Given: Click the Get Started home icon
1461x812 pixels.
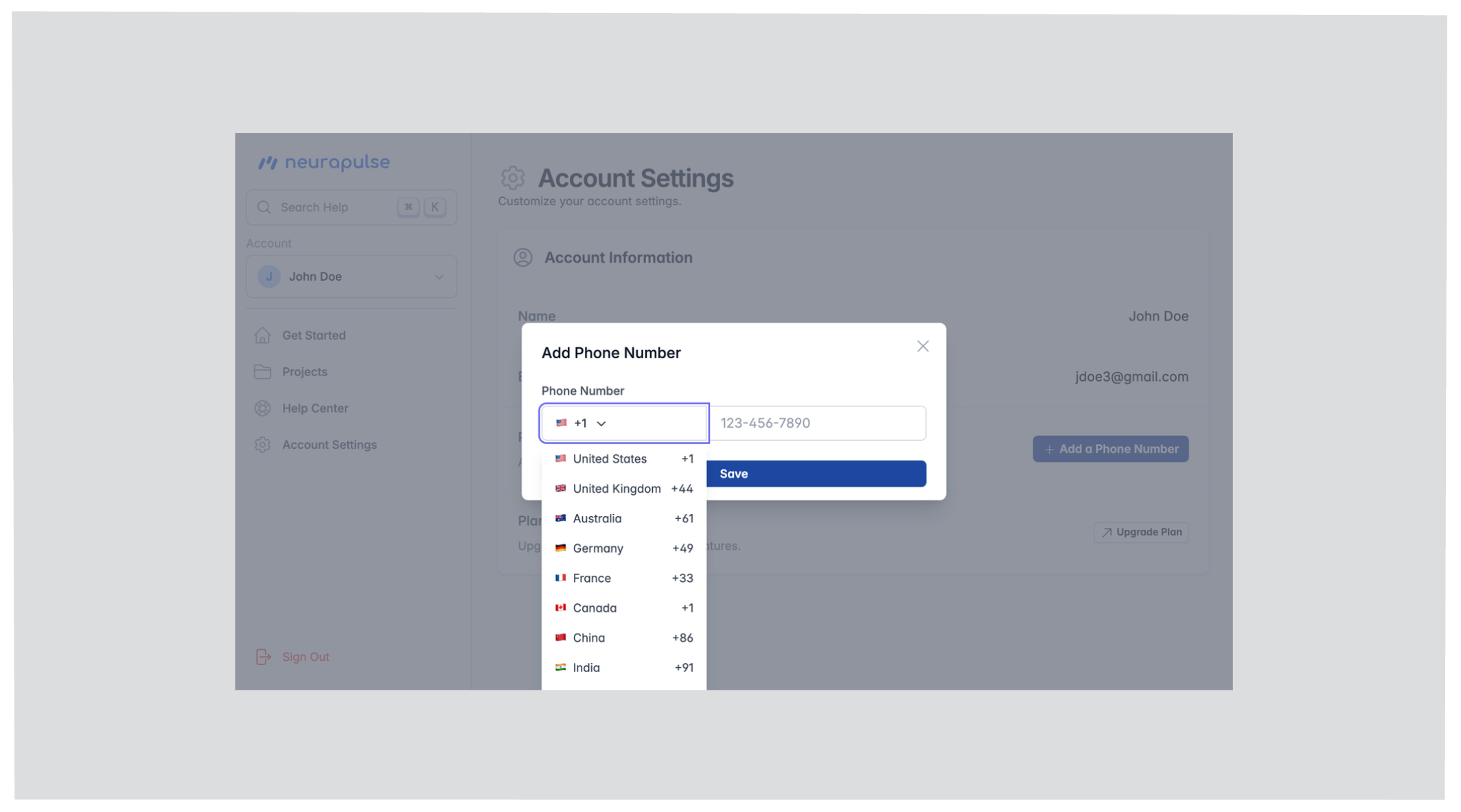Looking at the screenshot, I should (262, 336).
